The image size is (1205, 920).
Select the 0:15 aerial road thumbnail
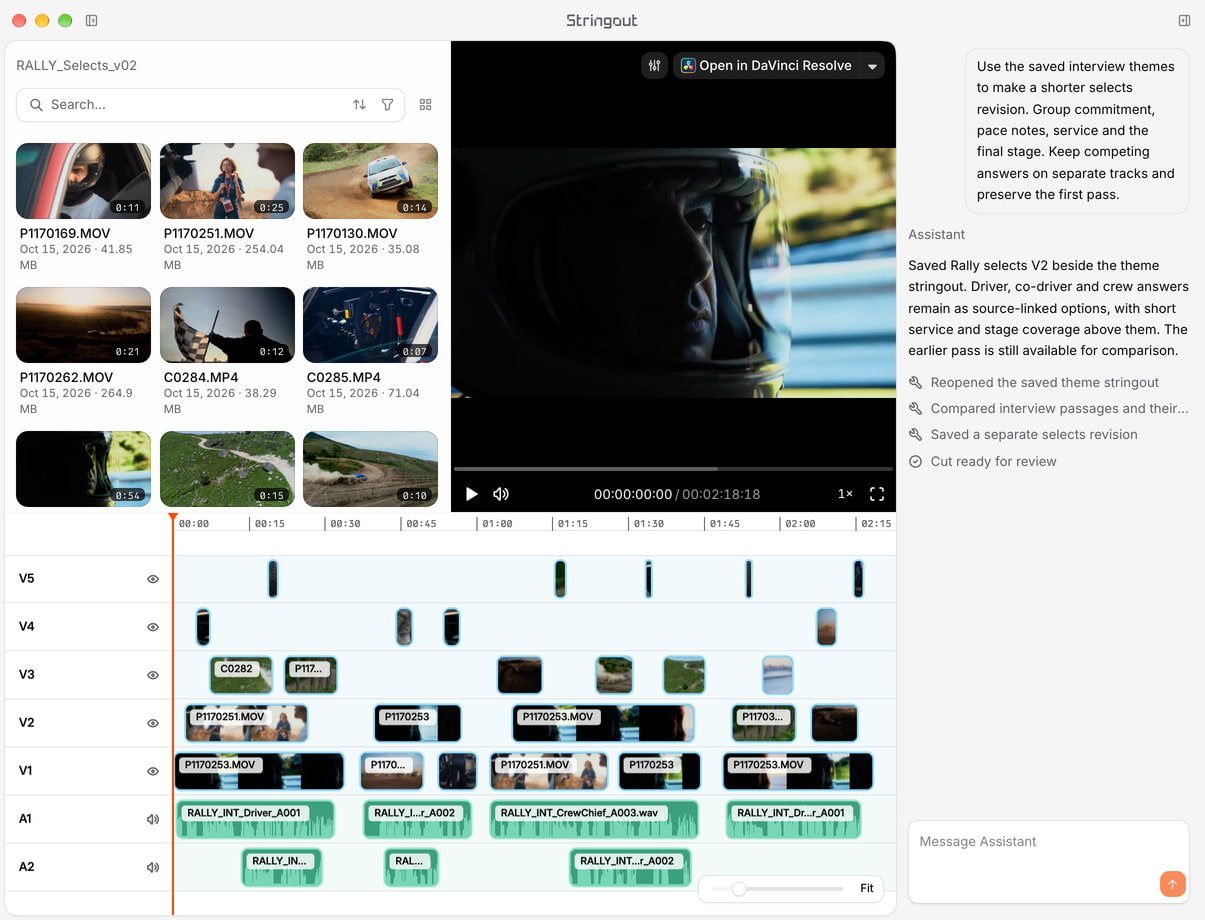(x=227, y=469)
